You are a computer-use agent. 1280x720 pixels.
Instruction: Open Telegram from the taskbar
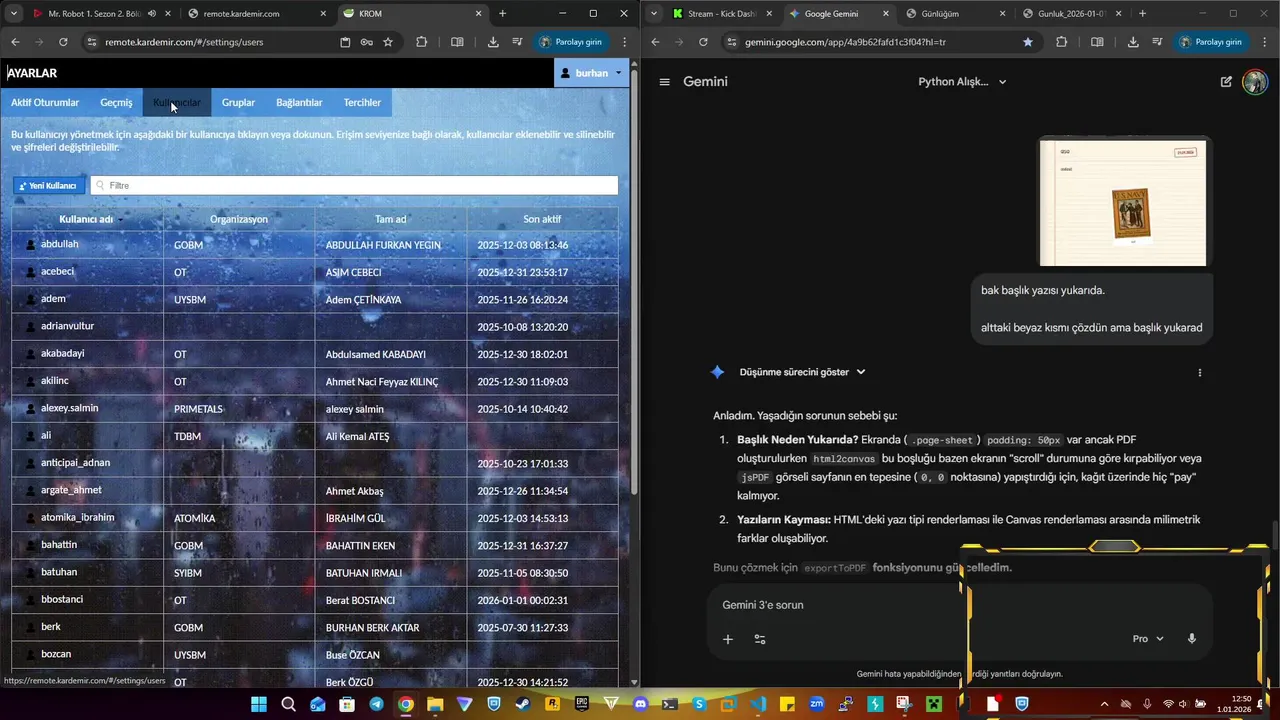click(376, 704)
